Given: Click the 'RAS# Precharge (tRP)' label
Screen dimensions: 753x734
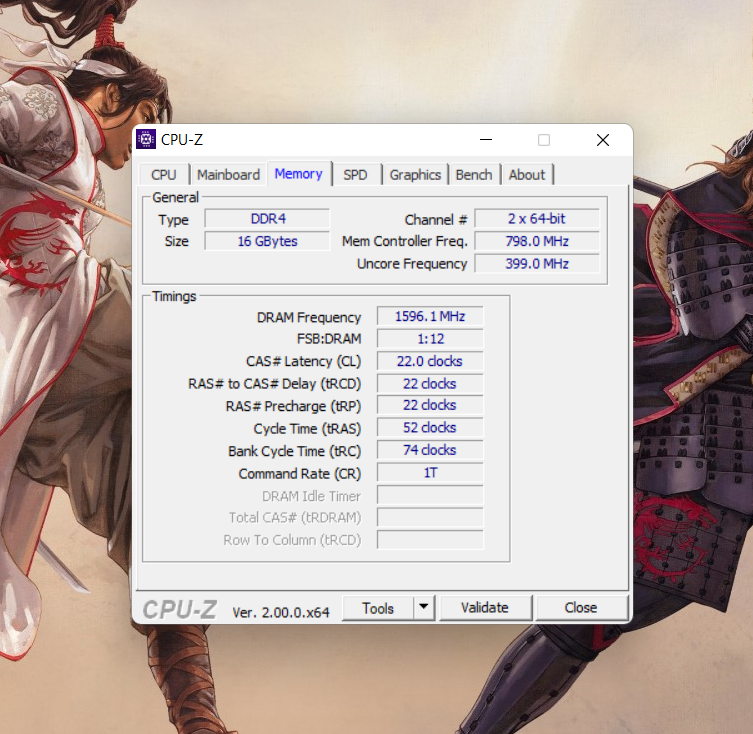Looking at the screenshot, I should (x=293, y=406).
